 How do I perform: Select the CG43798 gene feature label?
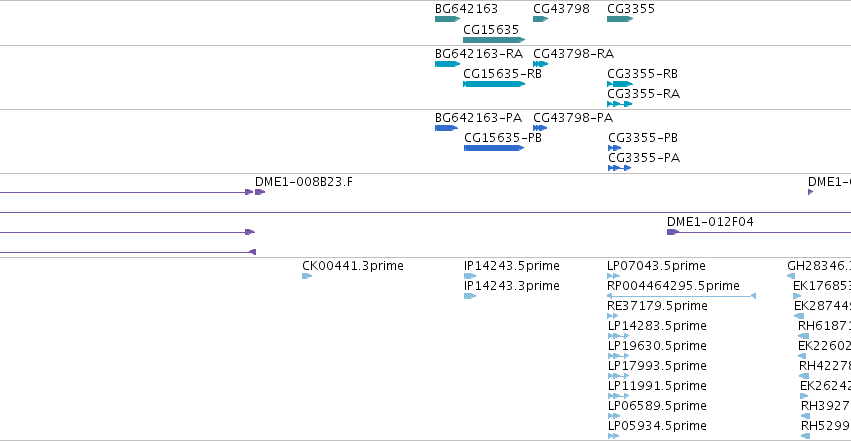click(561, 9)
